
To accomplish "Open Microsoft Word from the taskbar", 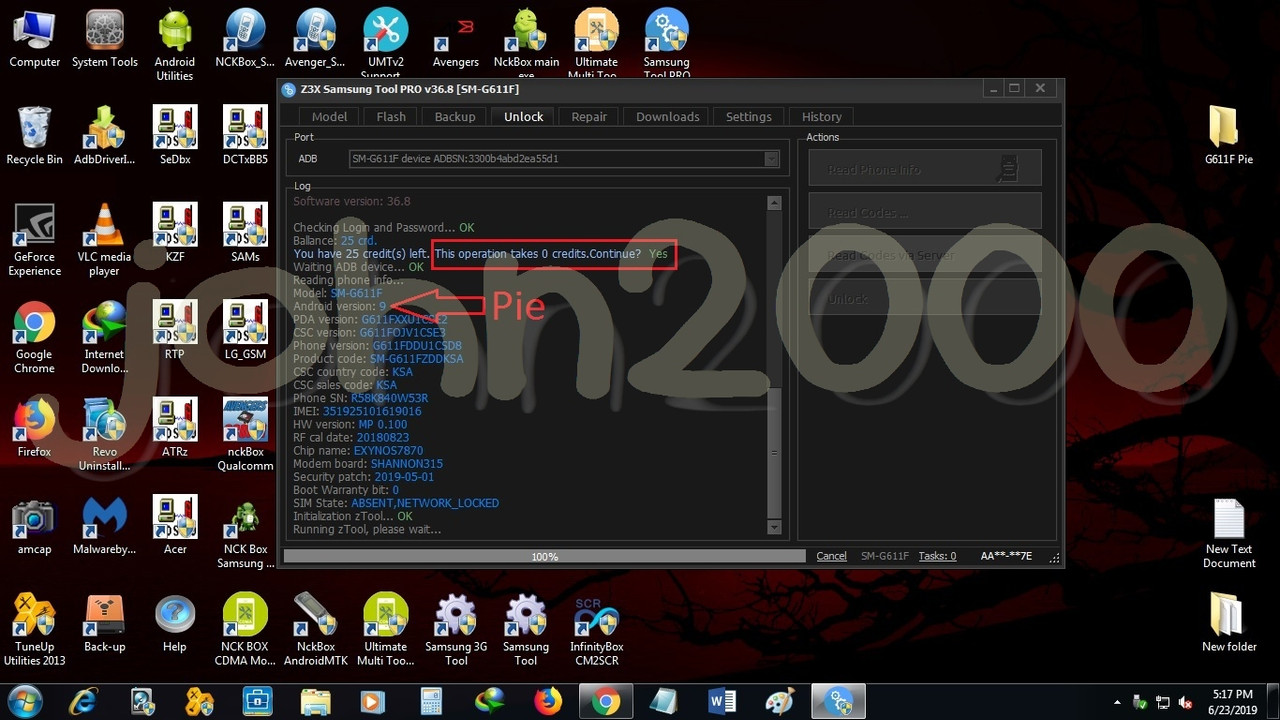I will (721, 702).
